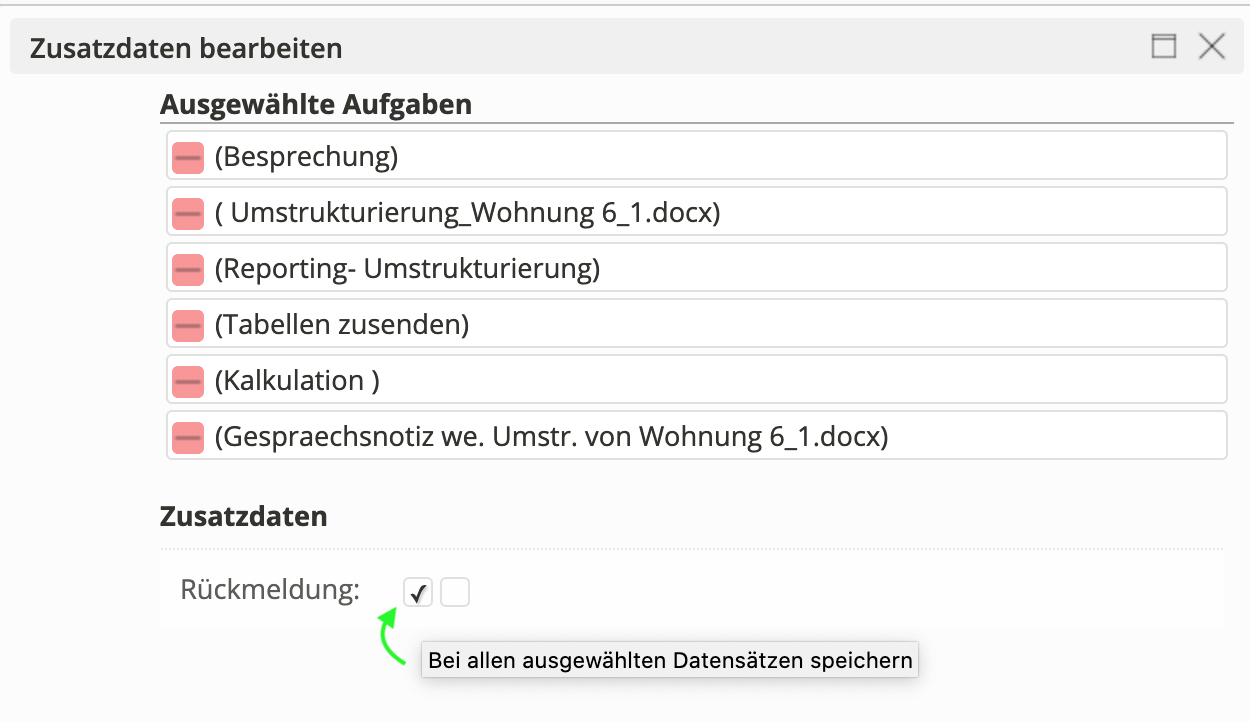The width and height of the screenshot is (1250, 722).
Task: Uncheck the checked Rückmeldung save-all checkbox
Action: (x=418, y=593)
